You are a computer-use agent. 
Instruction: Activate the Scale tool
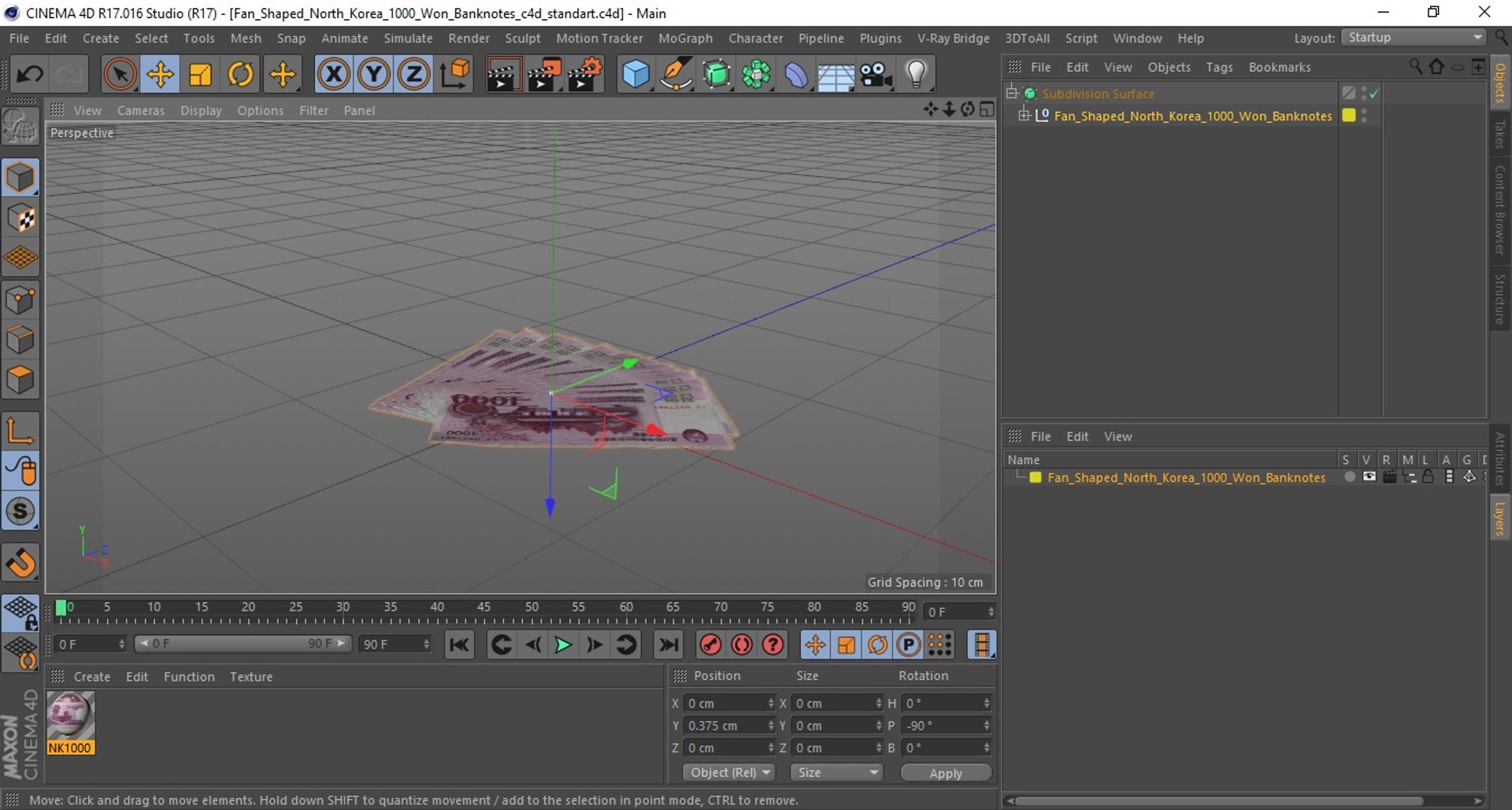pyautogui.click(x=200, y=75)
